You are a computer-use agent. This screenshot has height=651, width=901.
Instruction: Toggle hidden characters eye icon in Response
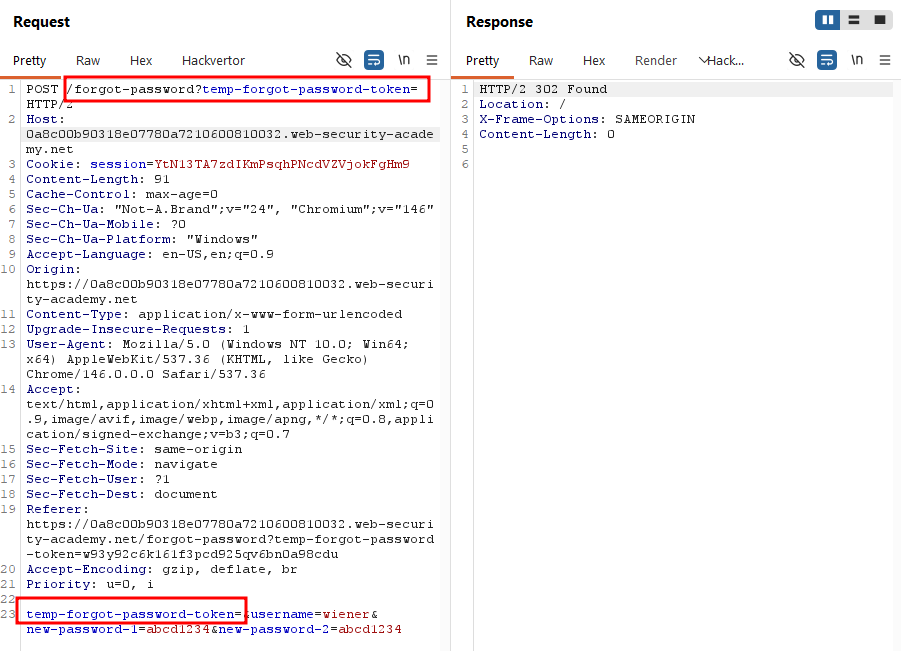click(796, 60)
